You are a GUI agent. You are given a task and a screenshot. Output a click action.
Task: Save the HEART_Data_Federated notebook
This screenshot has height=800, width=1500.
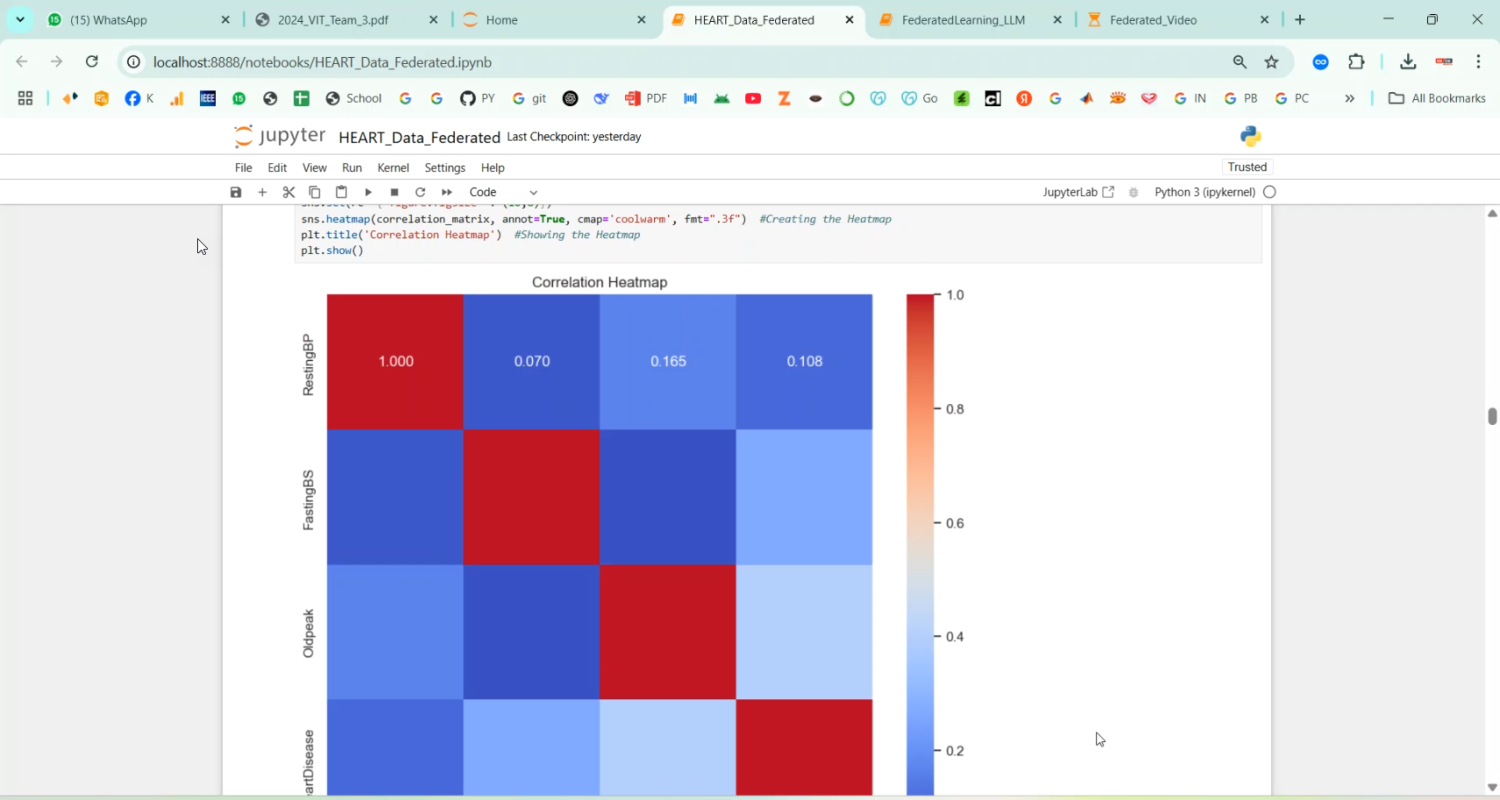(x=235, y=191)
